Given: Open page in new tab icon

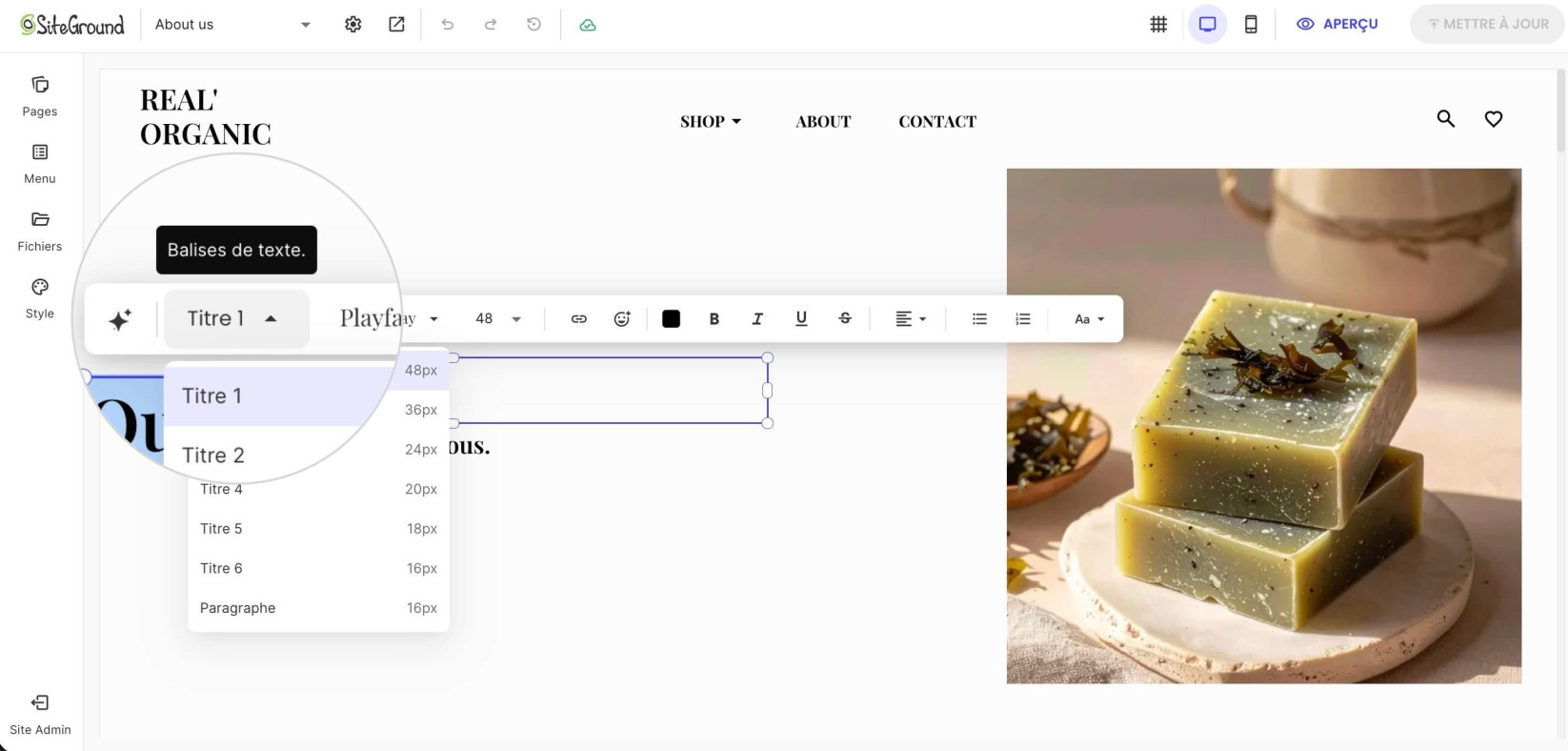Looking at the screenshot, I should (397, 25).
